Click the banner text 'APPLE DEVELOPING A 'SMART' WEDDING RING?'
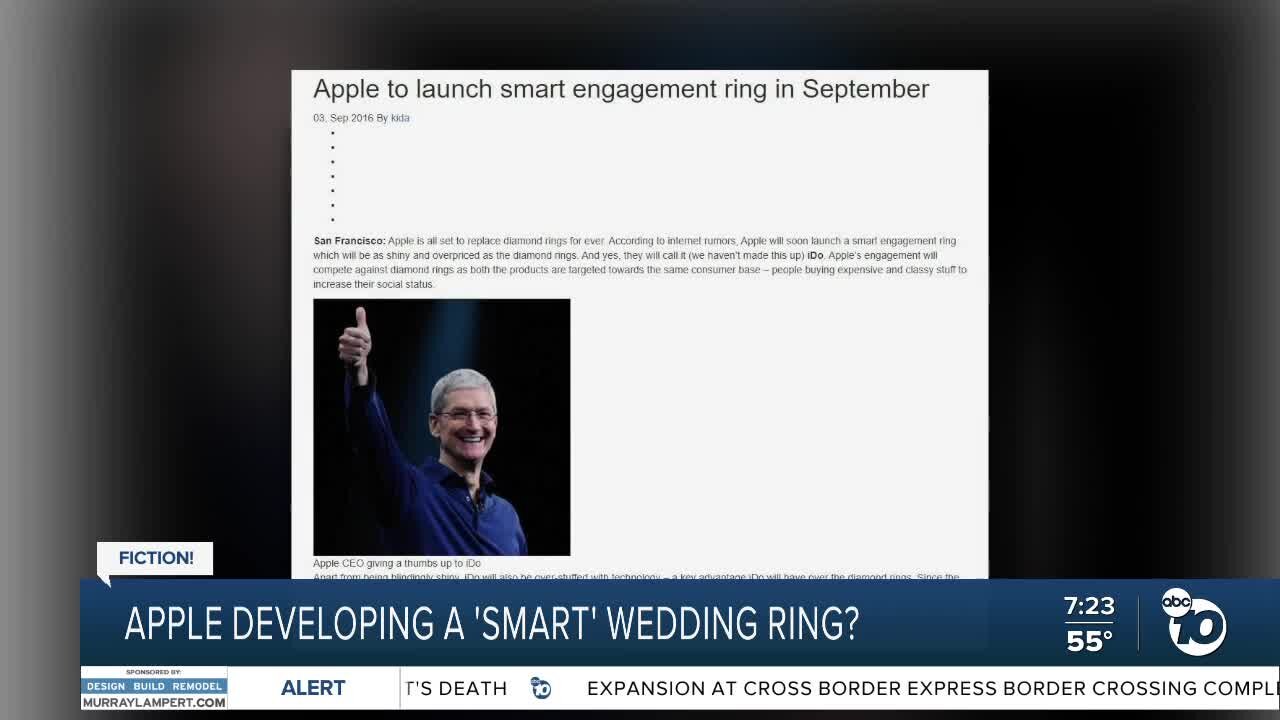The image size is (1280, 720). pyautogui.click(x=491, y=624)
